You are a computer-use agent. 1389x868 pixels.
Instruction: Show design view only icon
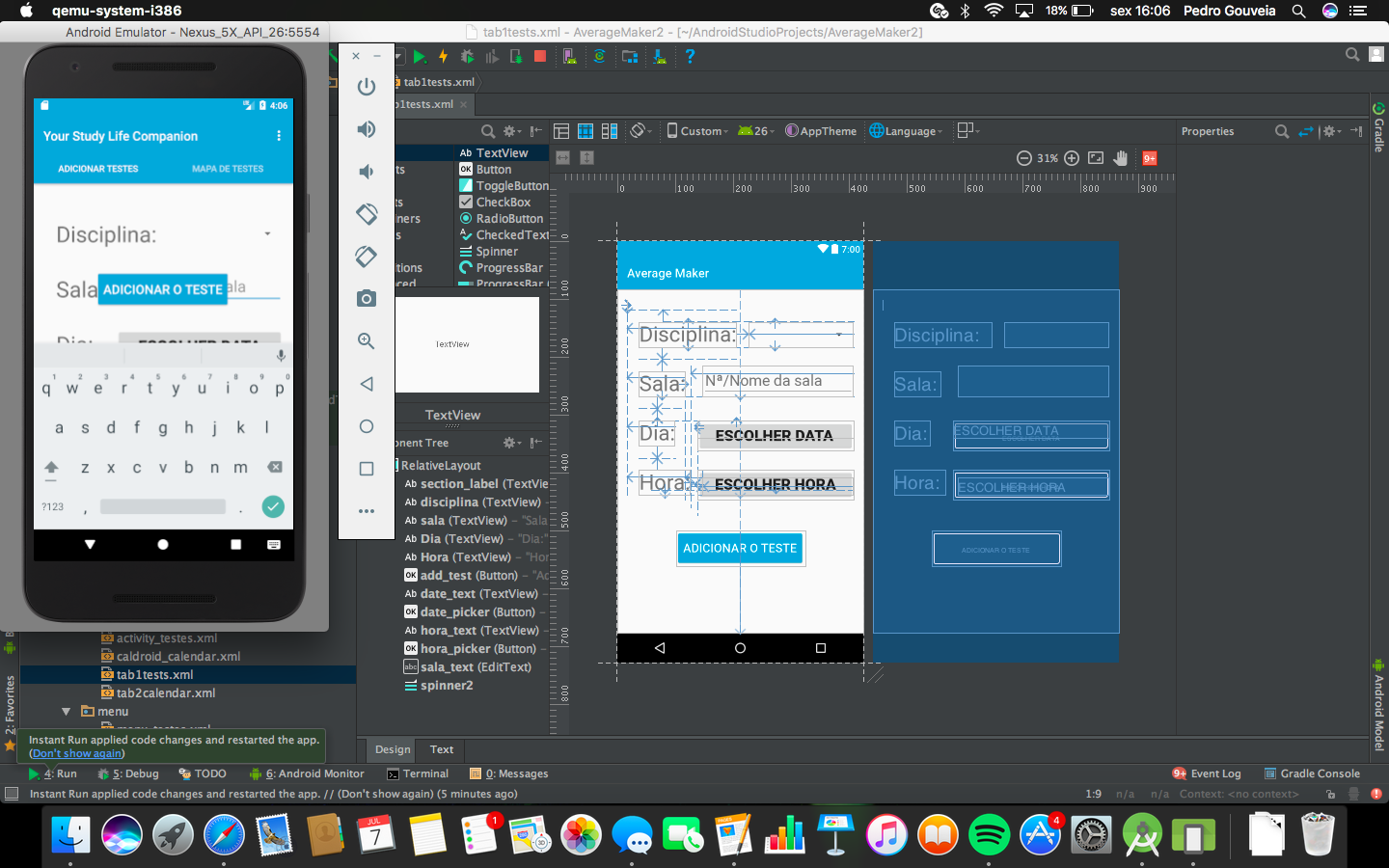[x=561, y=131]
